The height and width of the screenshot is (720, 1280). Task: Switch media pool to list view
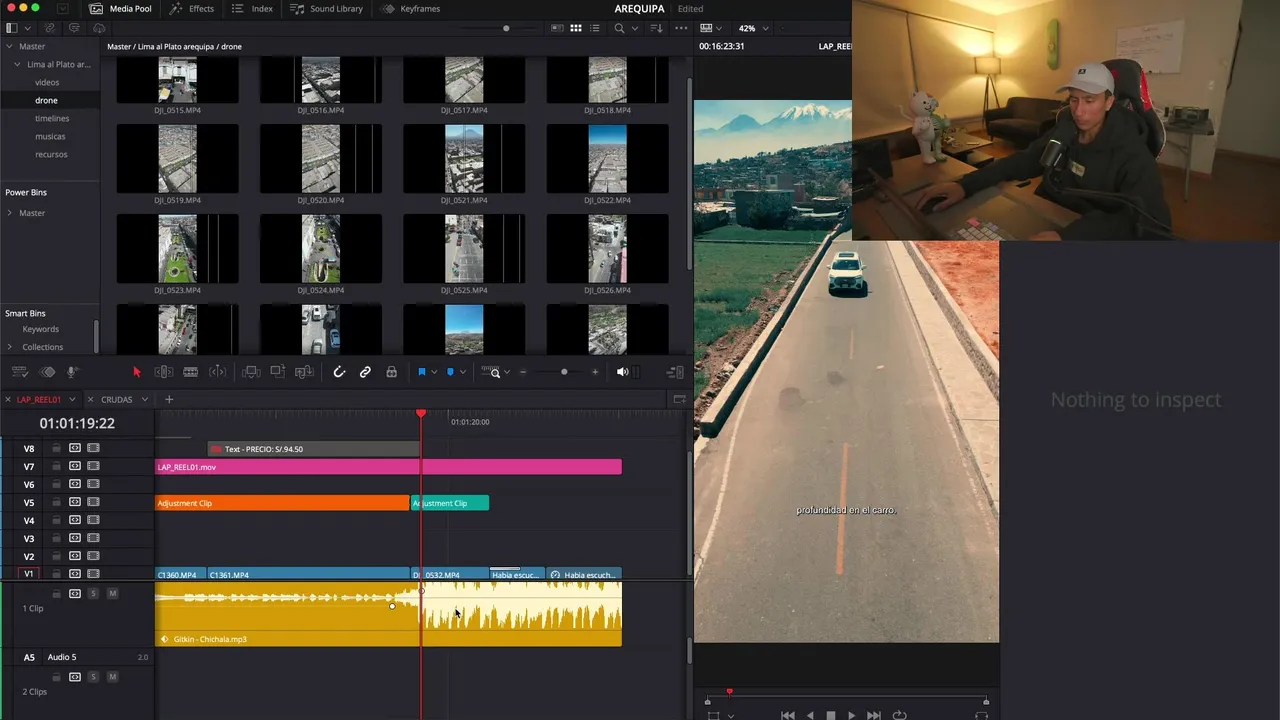597,28
